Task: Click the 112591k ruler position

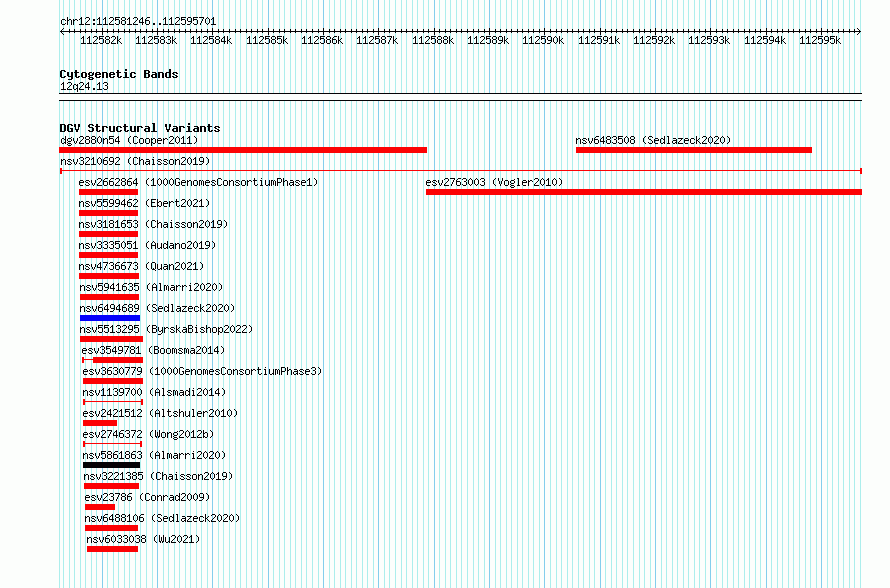Action: click(599, 40)
